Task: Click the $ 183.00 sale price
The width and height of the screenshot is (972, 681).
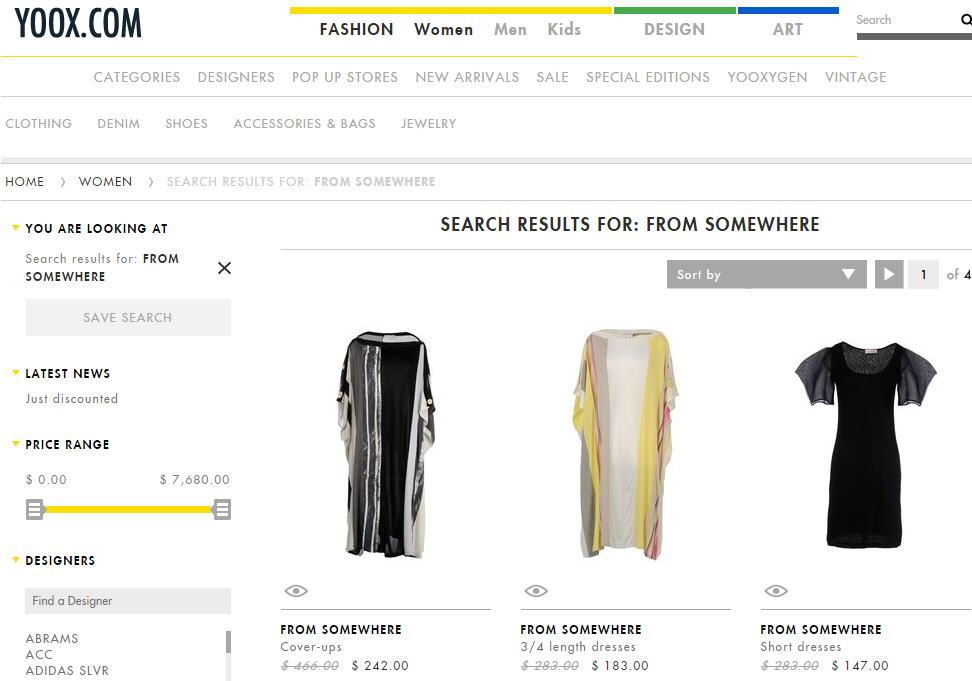Action: (x=620, y=666)
